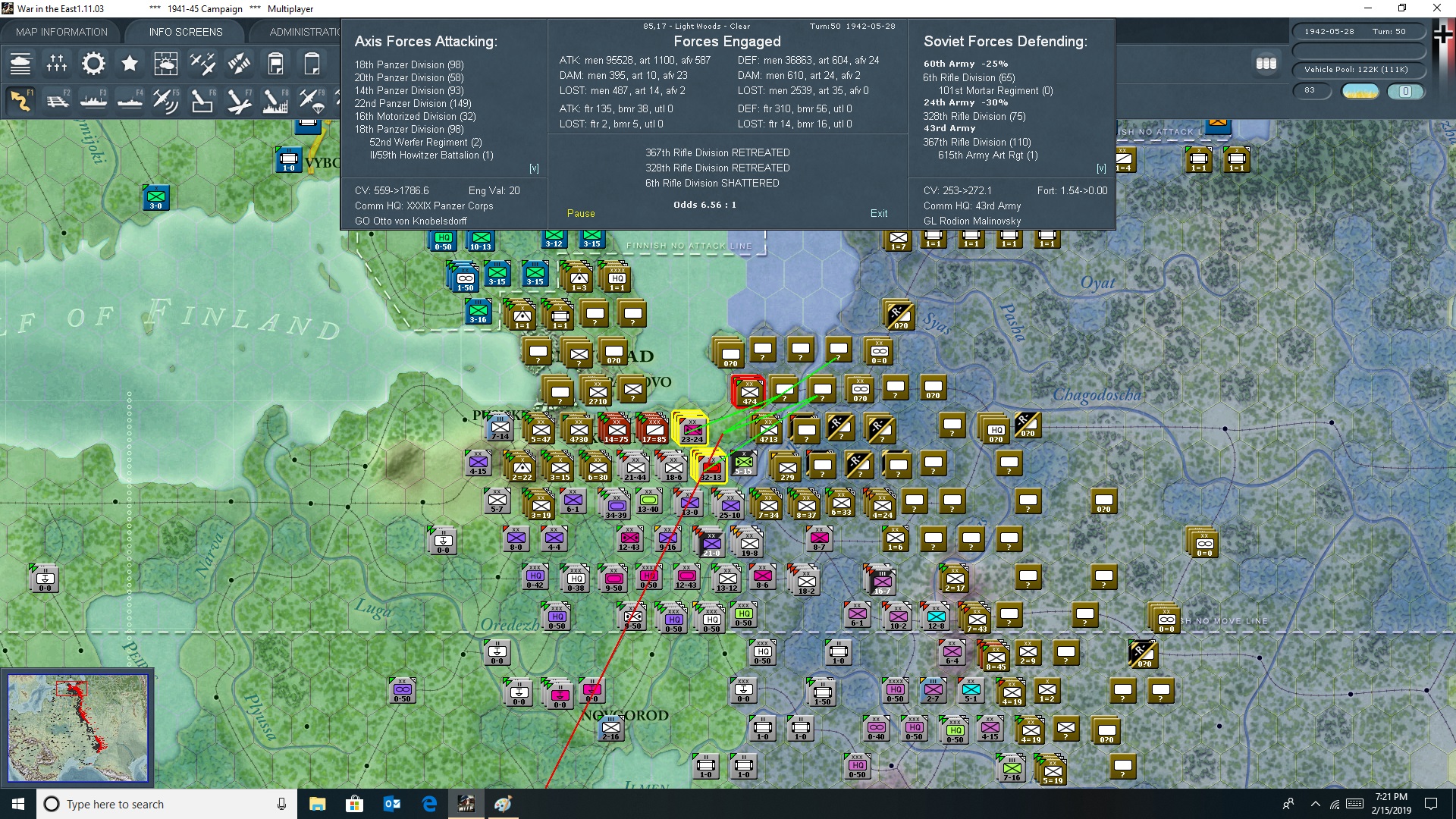Open the blank clipboard report icon
Screen dimensions: 1456x819
tap(312, 64)
